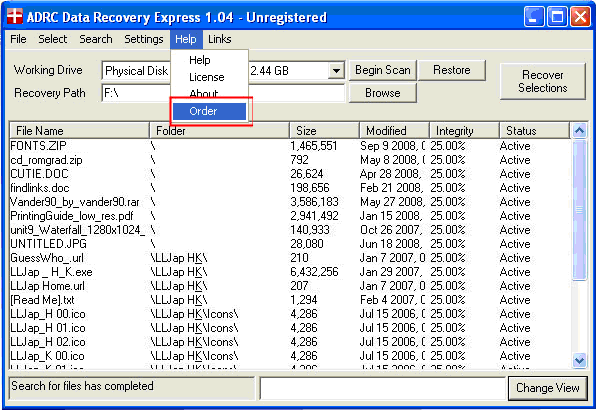
Task: Select the PrintingGuide_low_res.pdf file row
Action: 290,216
